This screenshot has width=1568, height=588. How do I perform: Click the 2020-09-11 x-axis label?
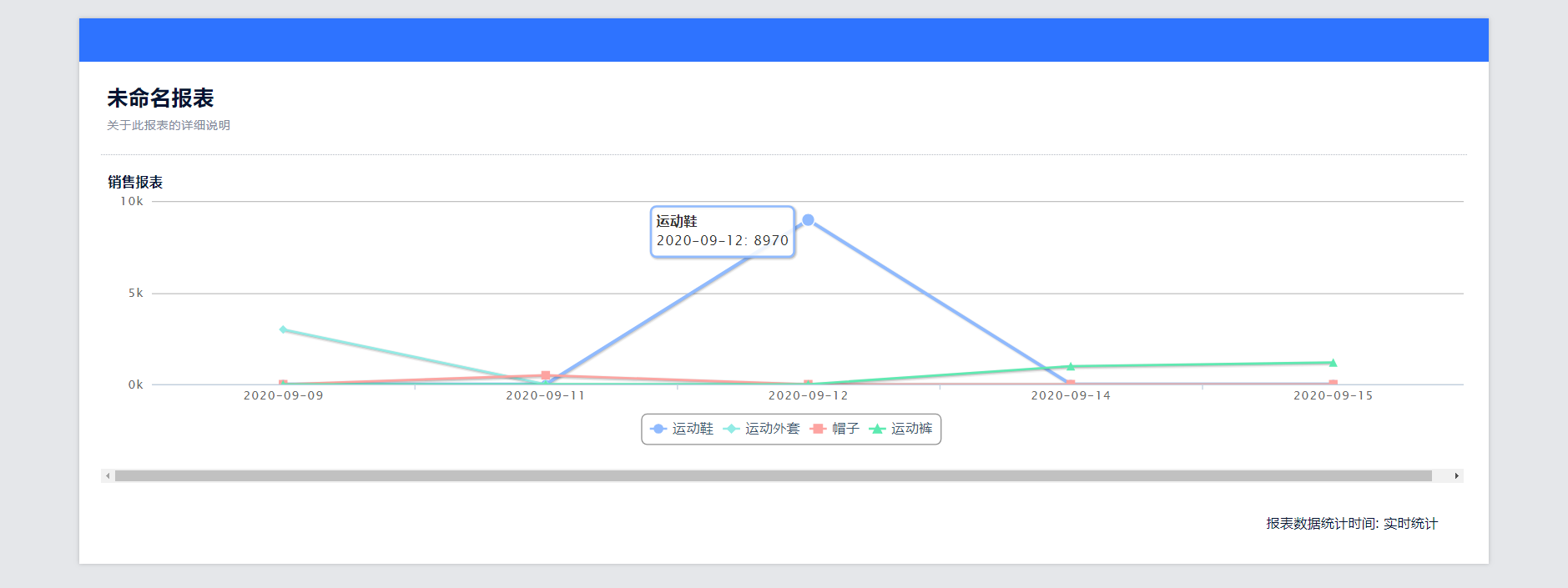546,395
